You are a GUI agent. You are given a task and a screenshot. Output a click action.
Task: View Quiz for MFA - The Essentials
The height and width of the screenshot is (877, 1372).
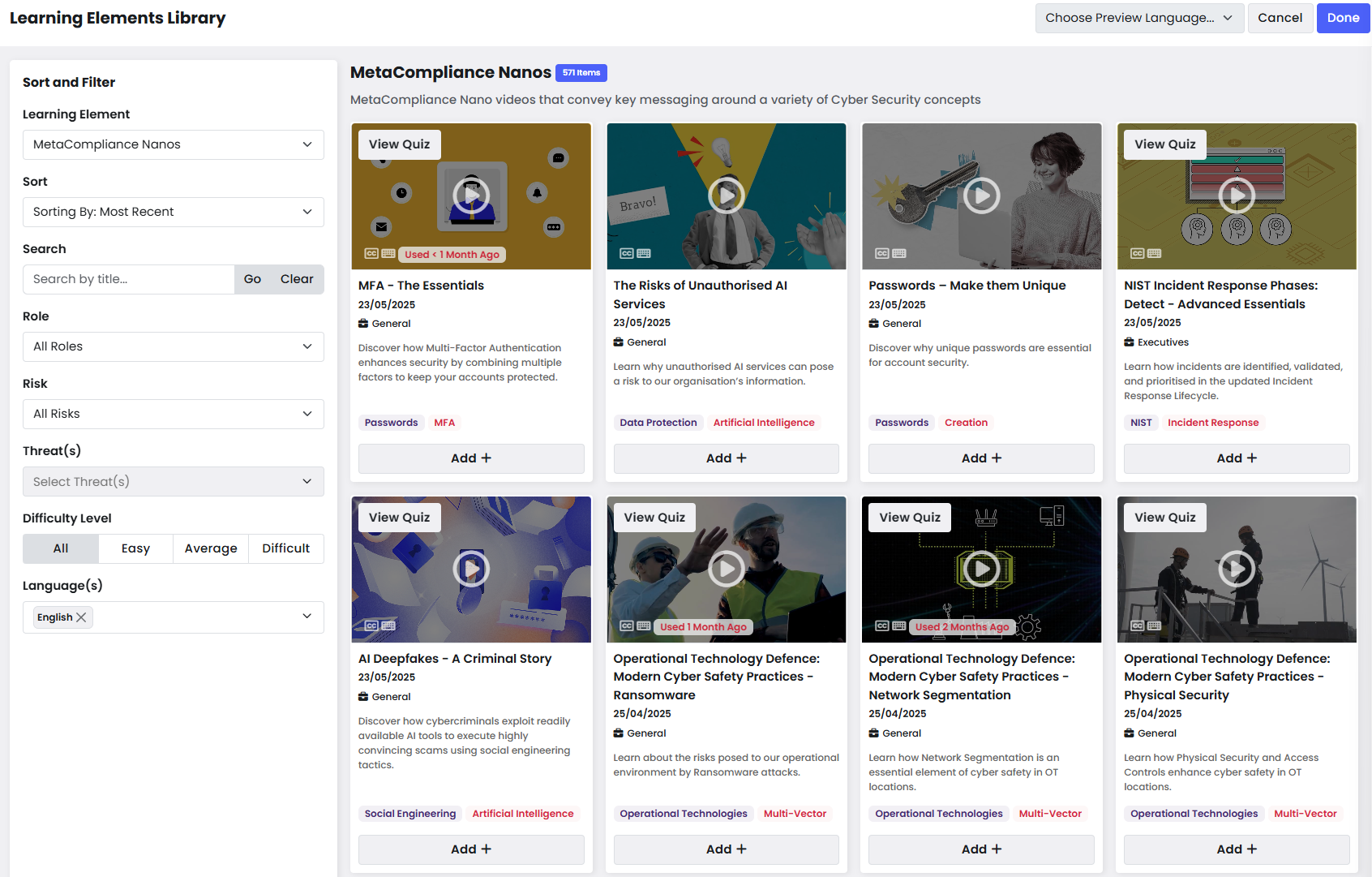400,144
